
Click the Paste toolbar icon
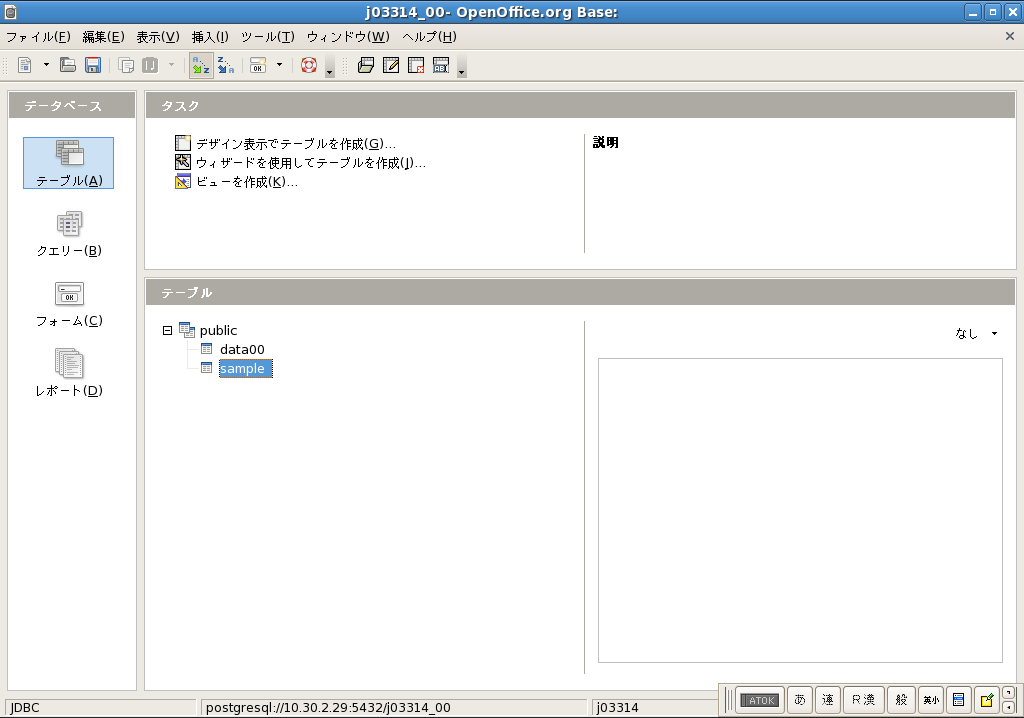coord(150,65)
